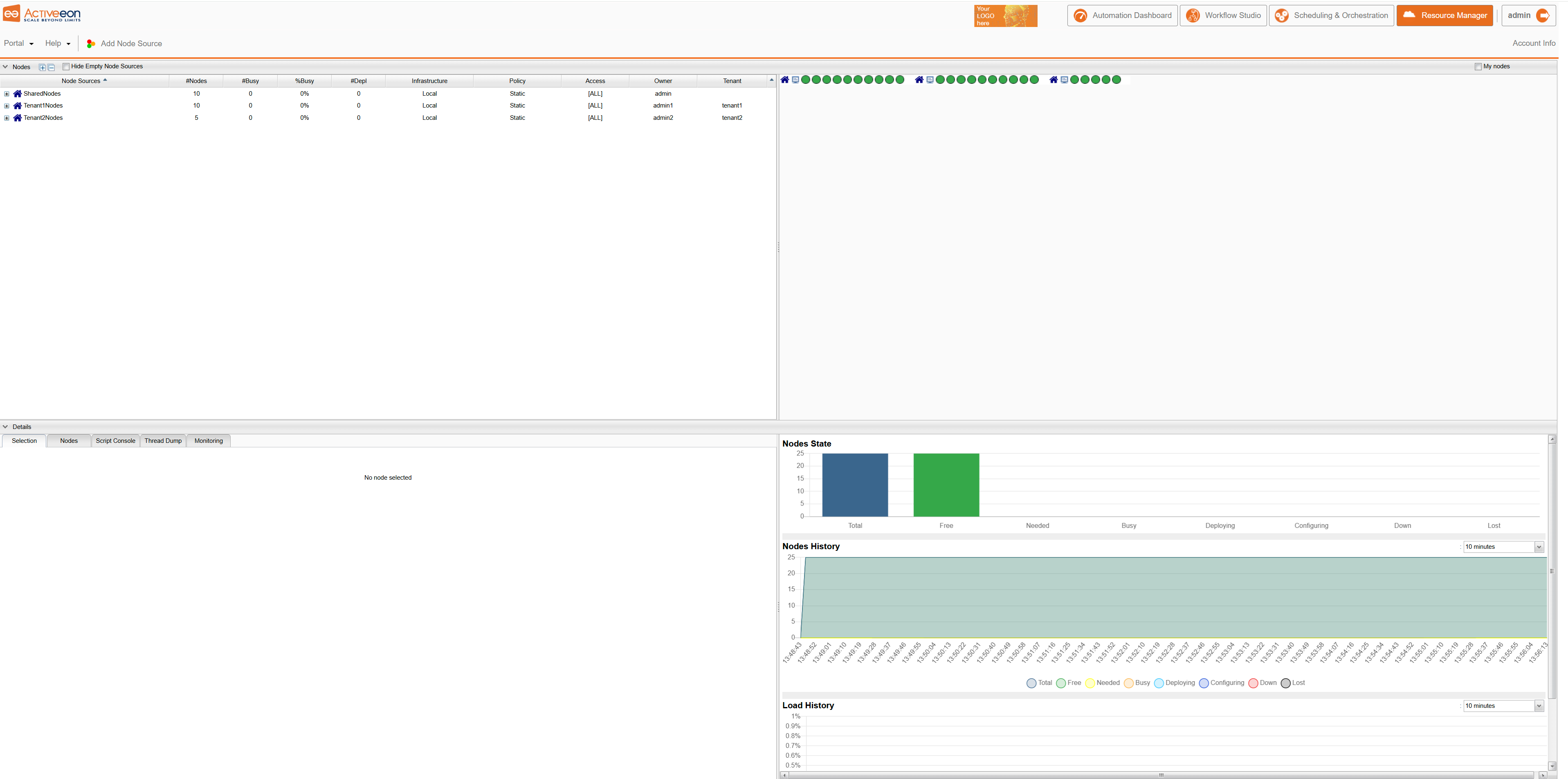
Task: Sort by the Infrastructure column header
Action: 429,81
